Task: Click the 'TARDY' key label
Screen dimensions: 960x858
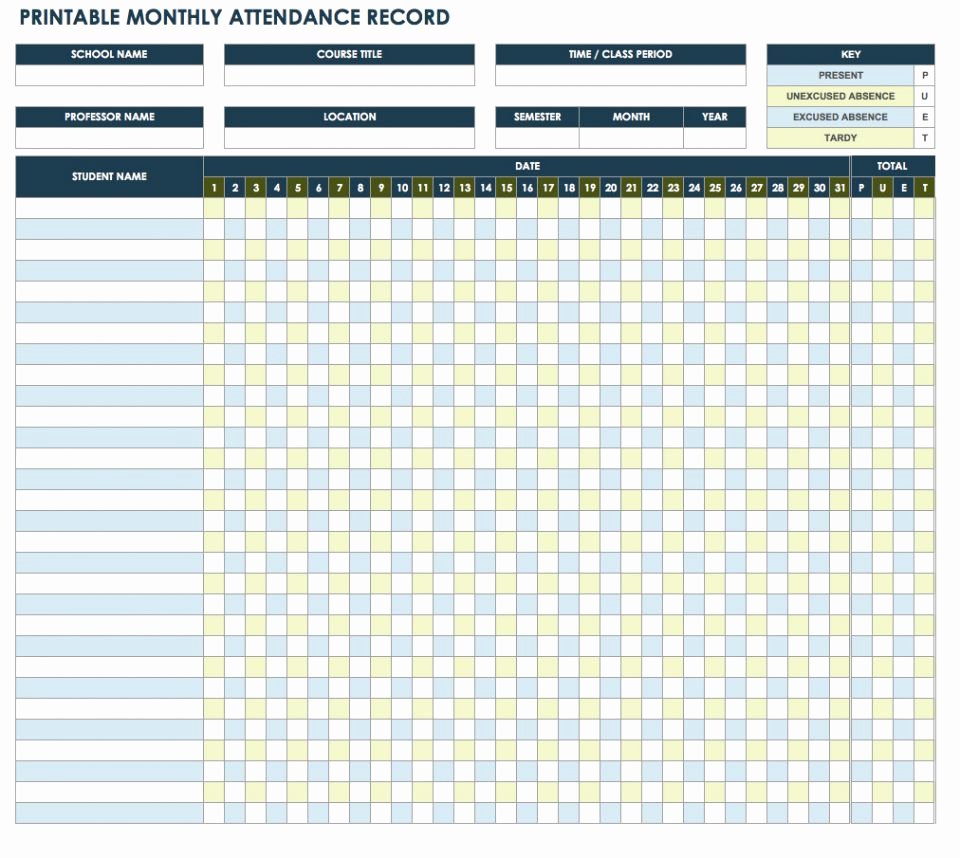Action: click(x=840, y=138)
